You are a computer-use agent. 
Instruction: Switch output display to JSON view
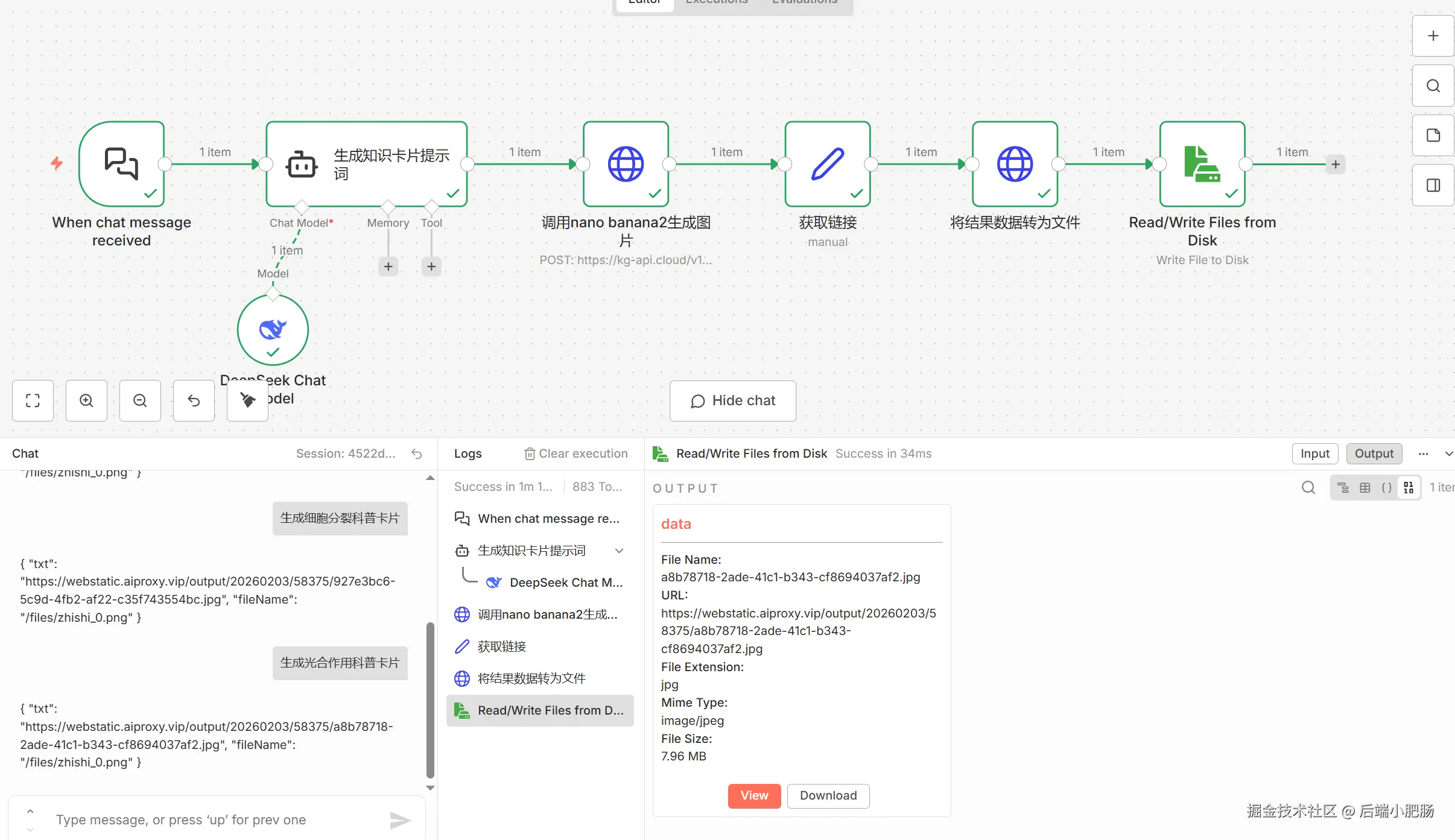point(1386,488)
